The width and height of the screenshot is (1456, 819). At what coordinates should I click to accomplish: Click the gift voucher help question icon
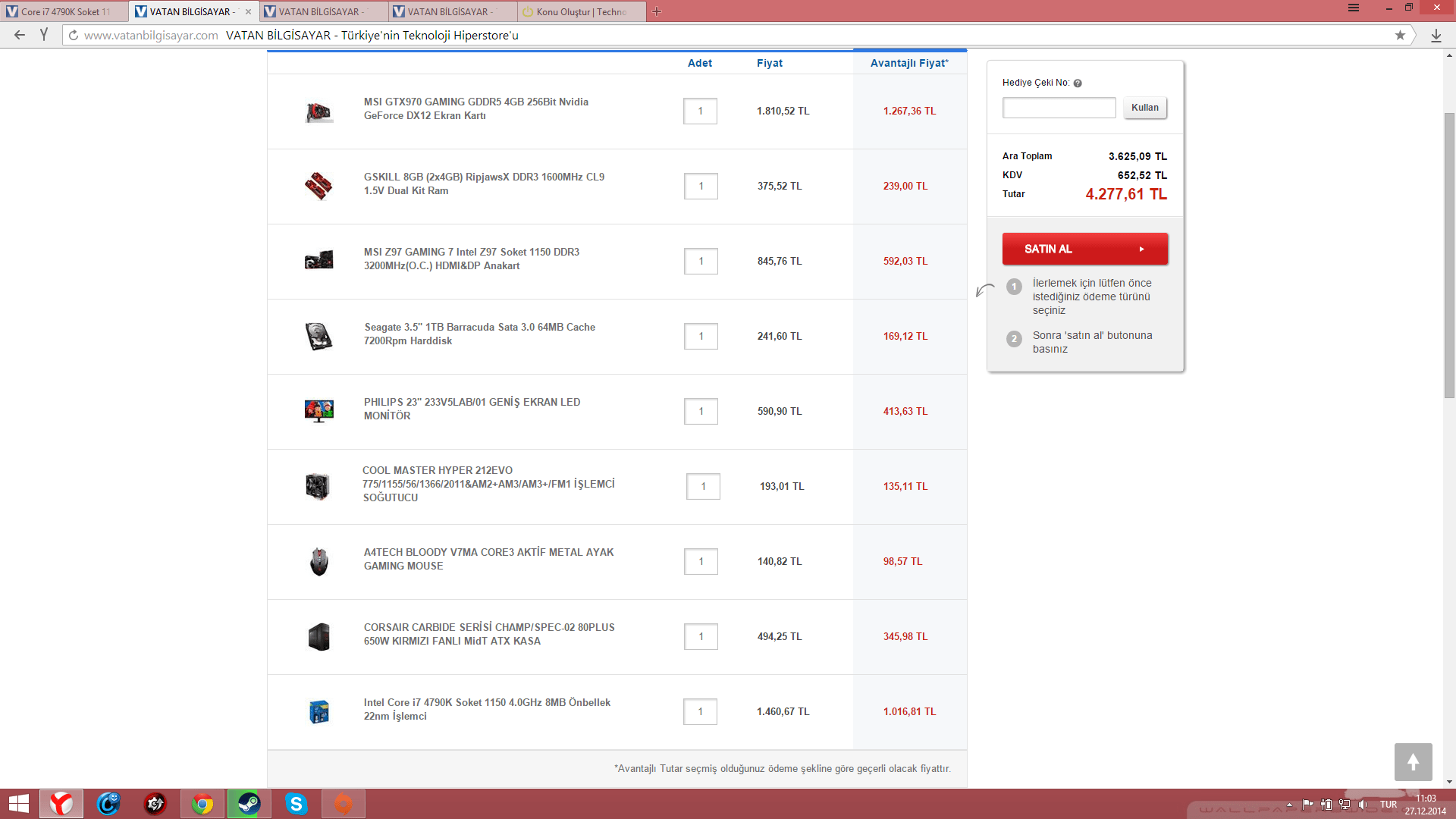click(1078, 83)
